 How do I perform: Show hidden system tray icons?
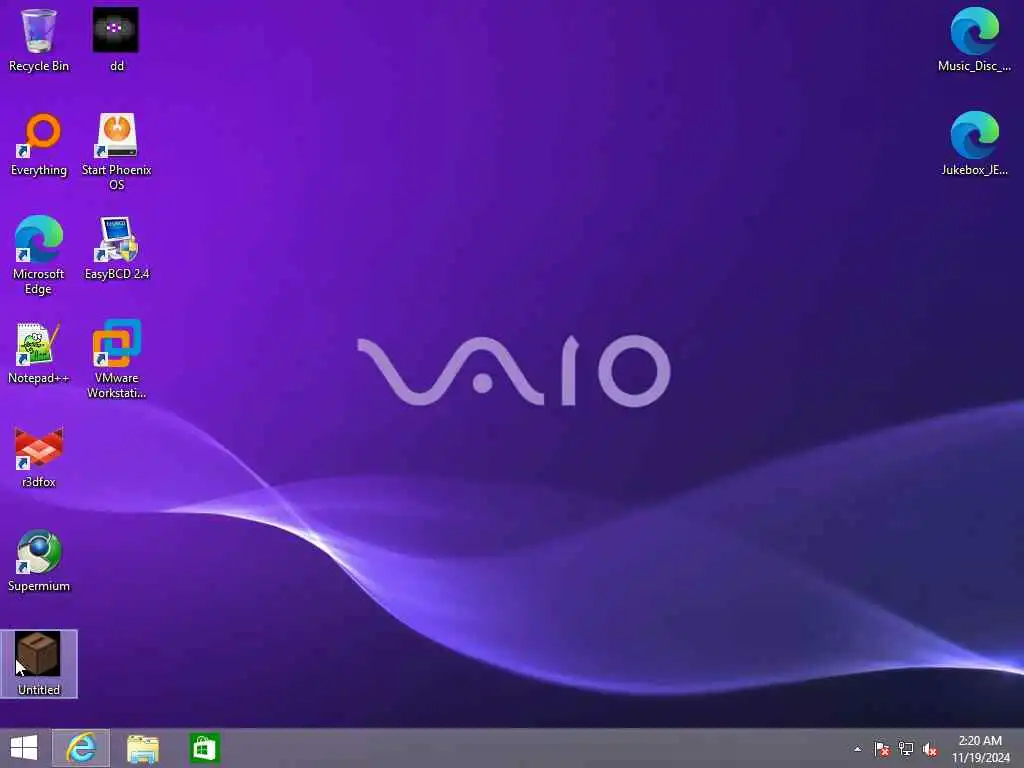[857, 749]
